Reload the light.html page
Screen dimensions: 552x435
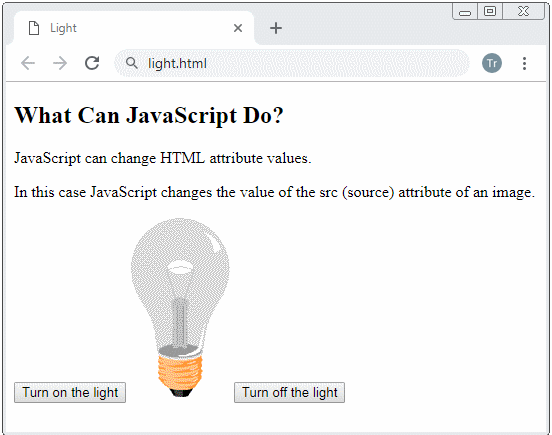pos(92,63)
